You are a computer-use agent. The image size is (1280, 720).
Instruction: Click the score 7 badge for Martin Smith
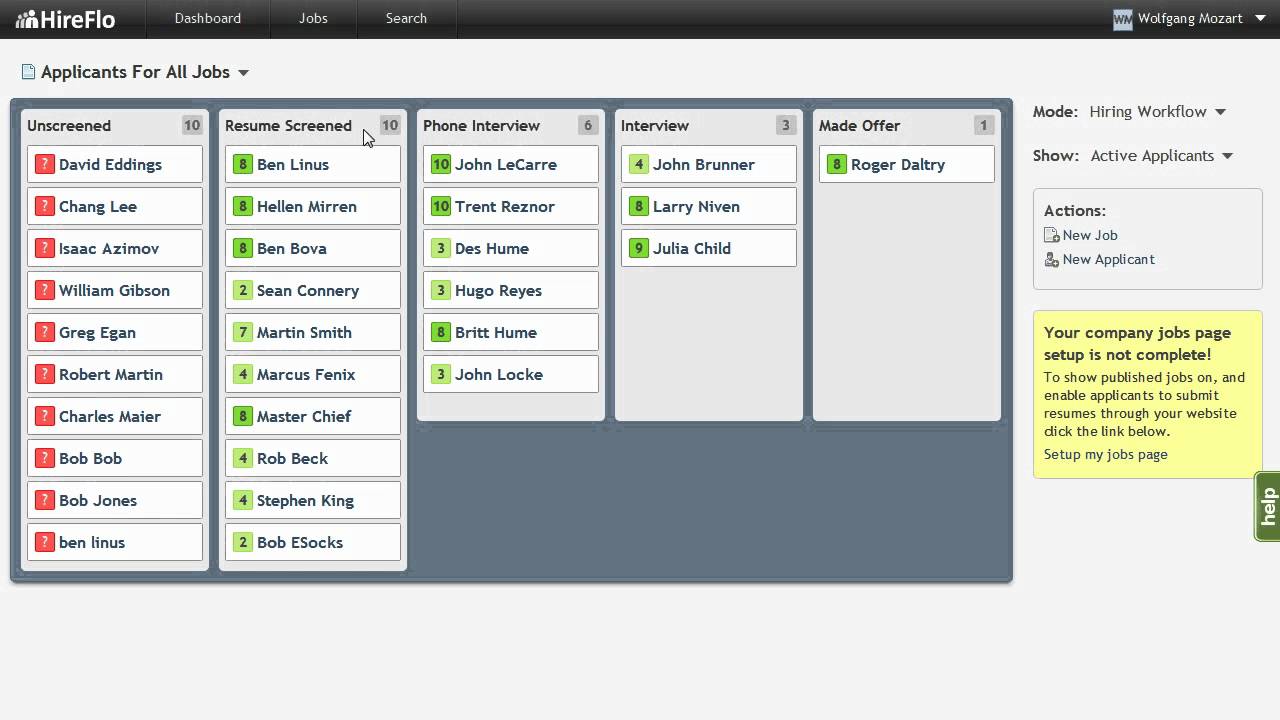(242, 332)
